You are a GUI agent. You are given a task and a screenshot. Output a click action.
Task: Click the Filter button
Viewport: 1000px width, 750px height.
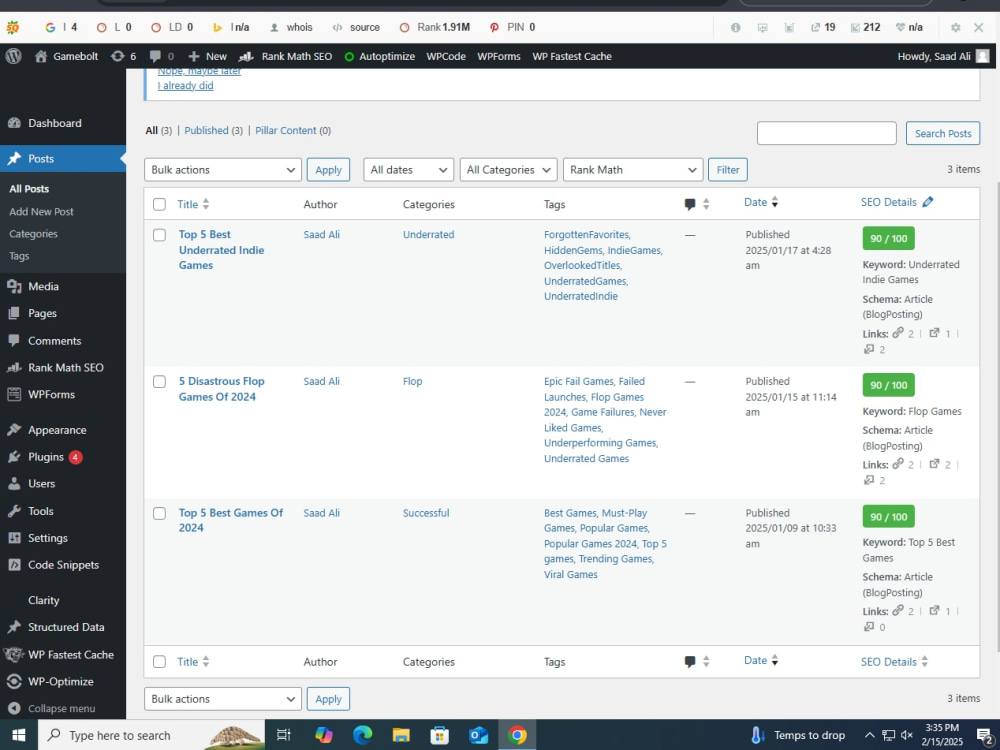tap(728, 170)
